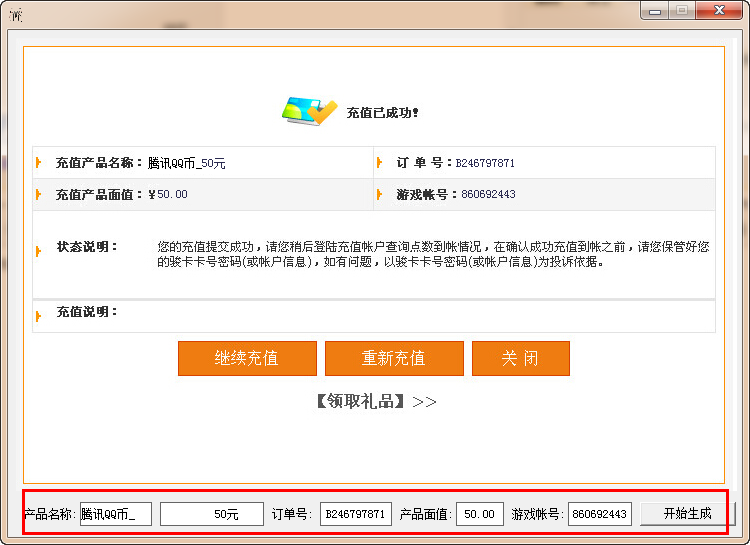Click the 状态说明 label

(x=87, y=247)
